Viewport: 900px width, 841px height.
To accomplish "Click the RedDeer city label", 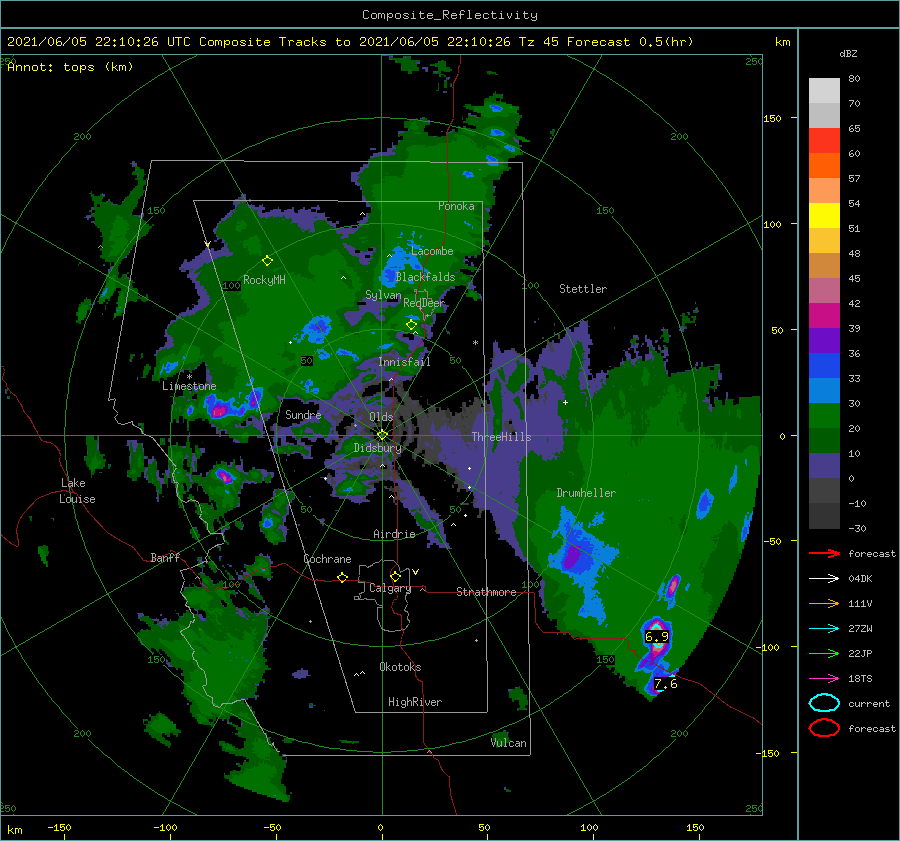I will point(424,303).
